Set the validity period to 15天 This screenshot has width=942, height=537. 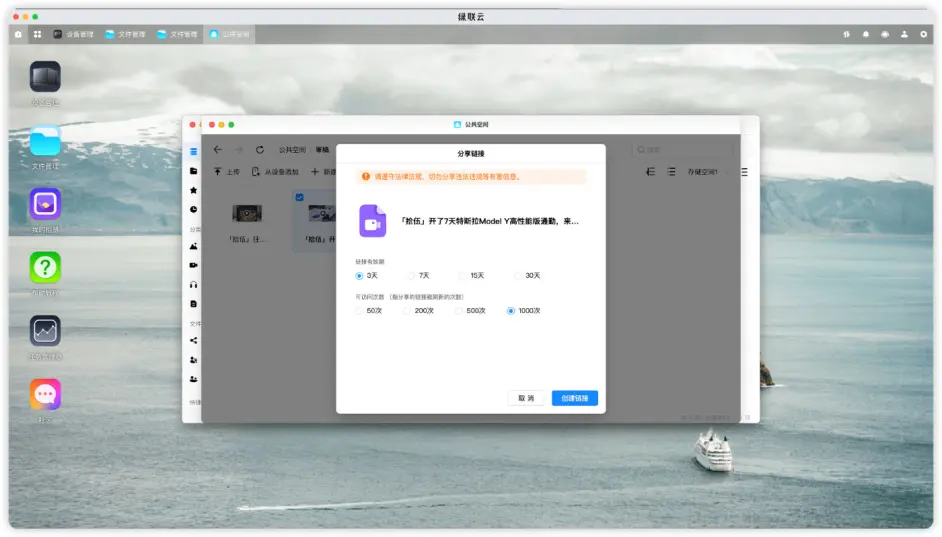pos(463,275)
